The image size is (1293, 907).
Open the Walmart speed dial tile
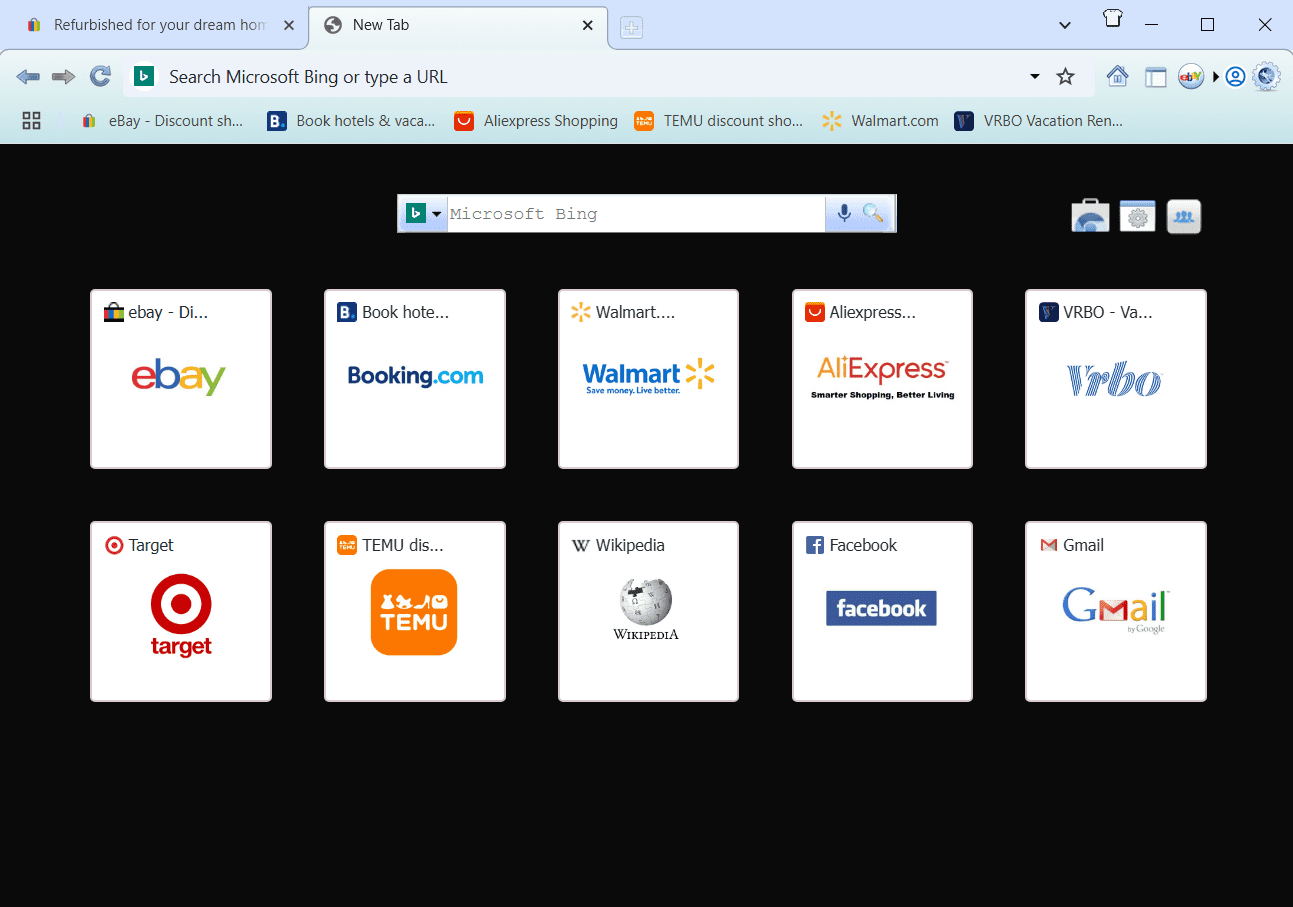(x=648, y=379)
